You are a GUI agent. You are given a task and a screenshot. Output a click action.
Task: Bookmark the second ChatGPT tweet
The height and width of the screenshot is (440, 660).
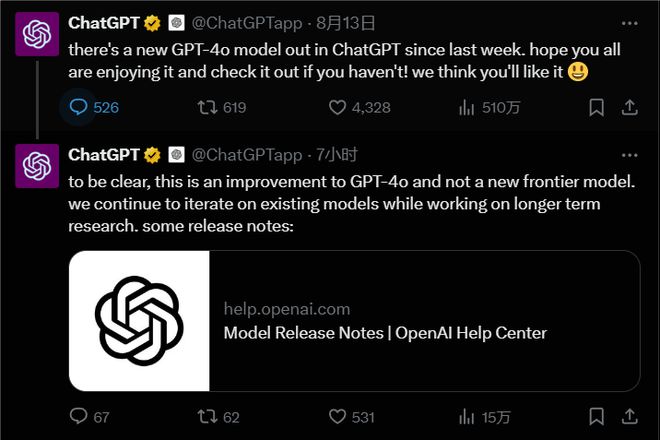(x=596, y=416)
